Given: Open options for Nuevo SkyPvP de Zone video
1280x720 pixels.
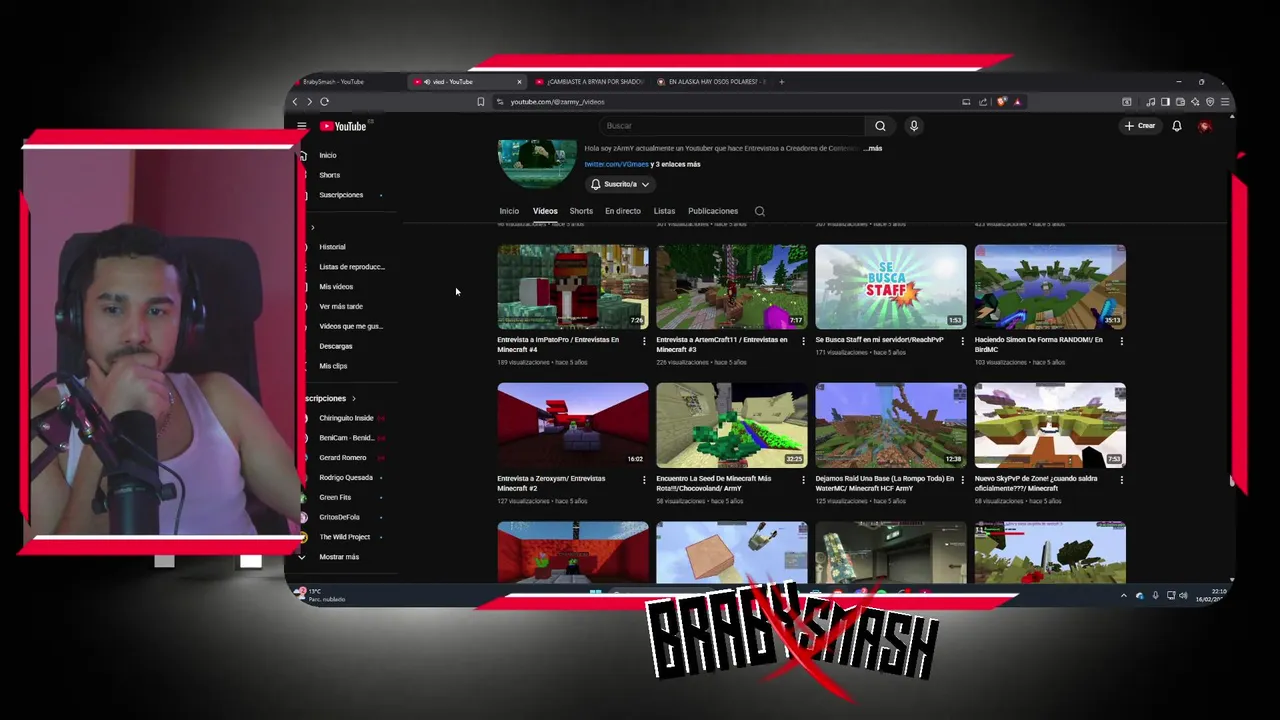Looking at the screenshot, I should [1121, 480].
